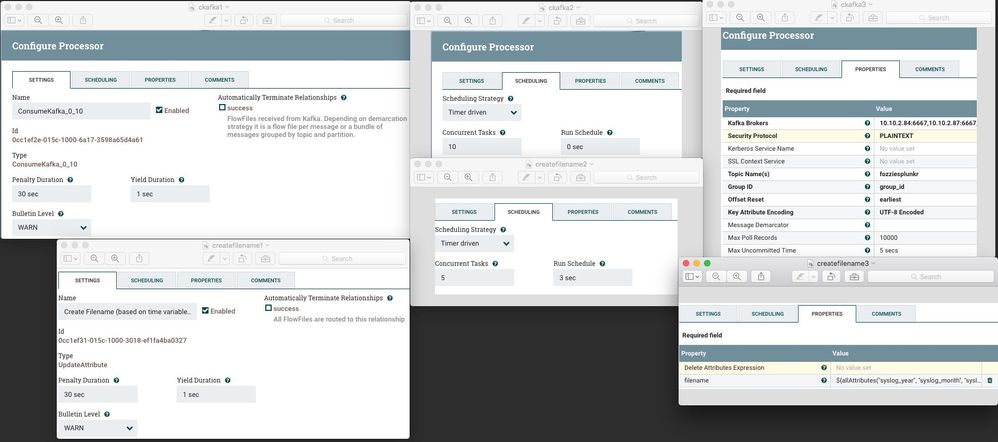This screenshot has width=998, height=442.
Task: Show markup toolbox in ckafka1 window
Action: point(267,20)
